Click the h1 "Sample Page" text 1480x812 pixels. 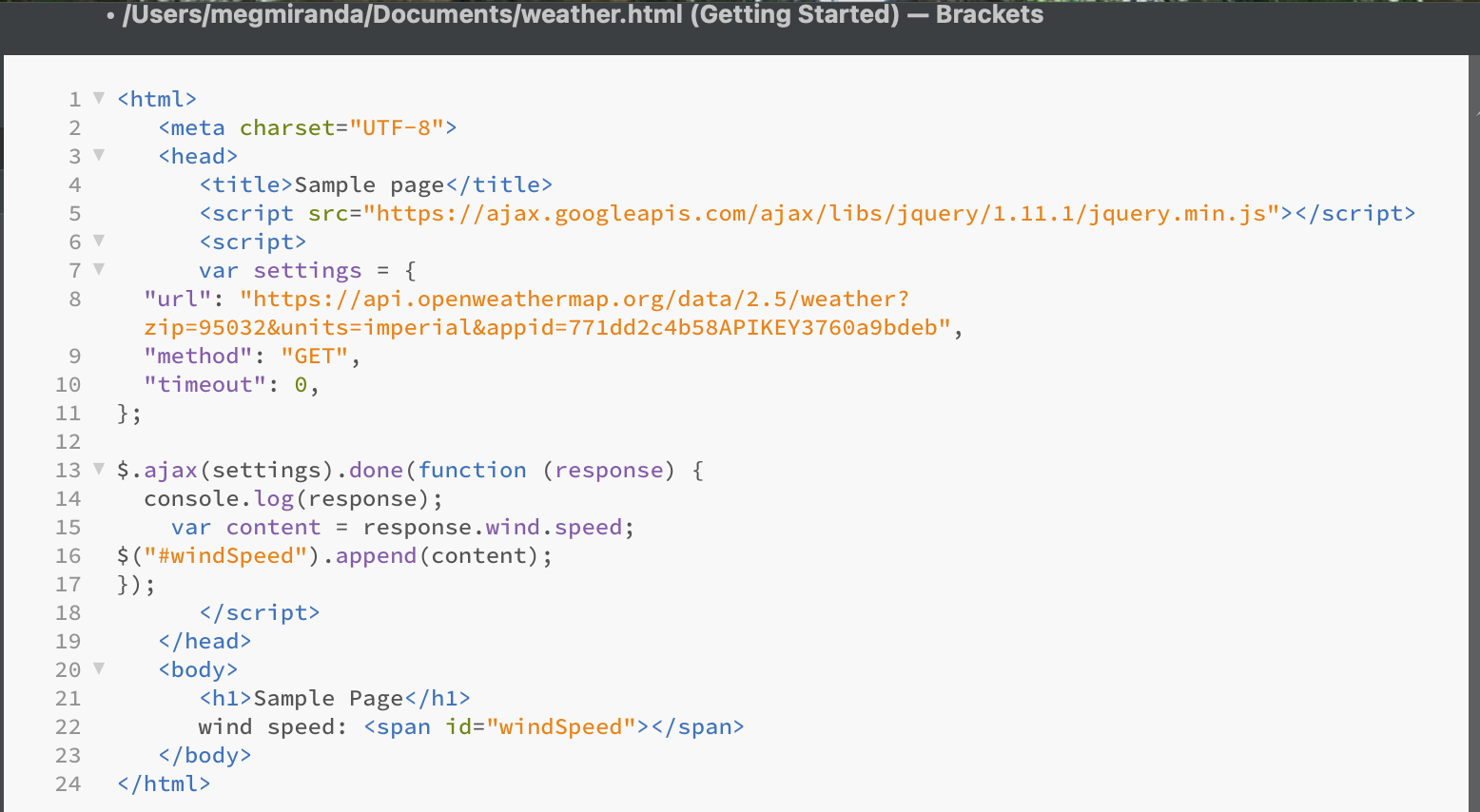tap(328, 699)
